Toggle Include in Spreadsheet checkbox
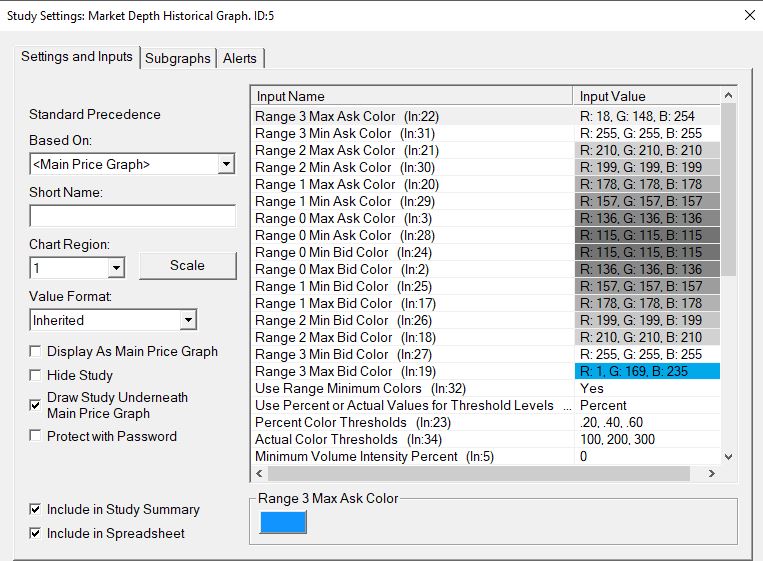 tap(35, 533)
